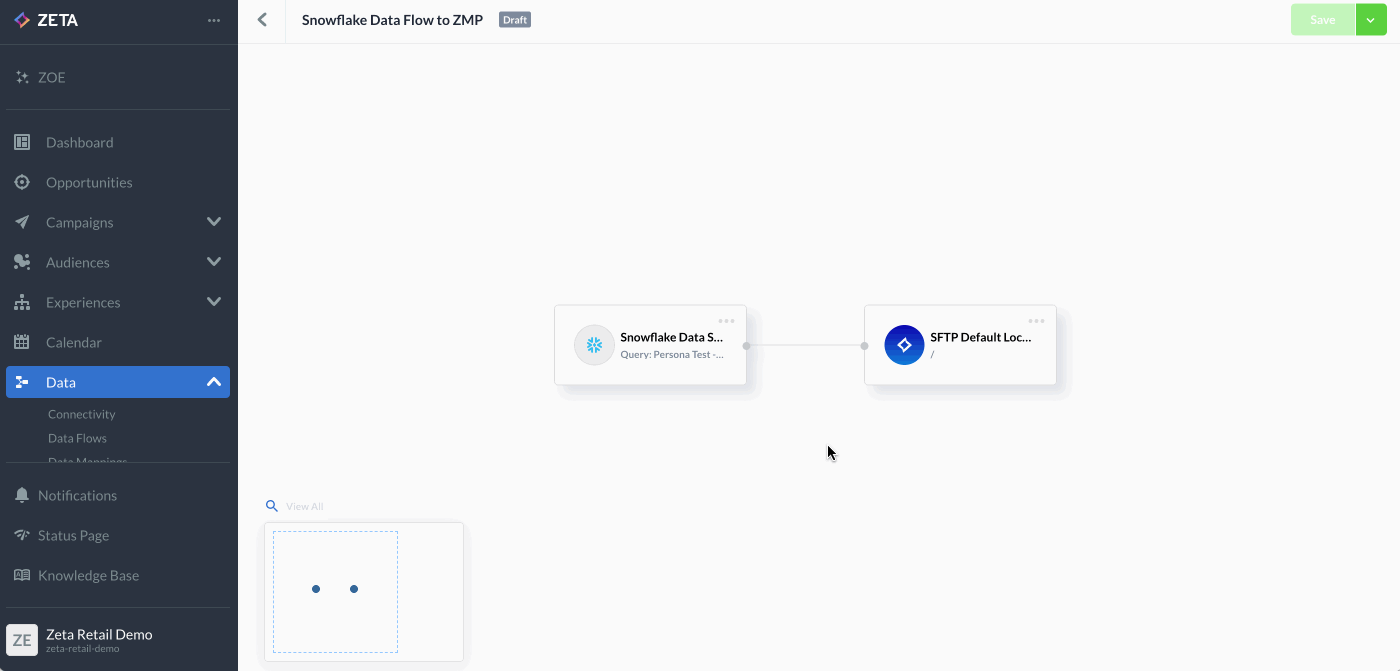
Task: Open the ZOE assistant sparkle icon
Action: 22,77
